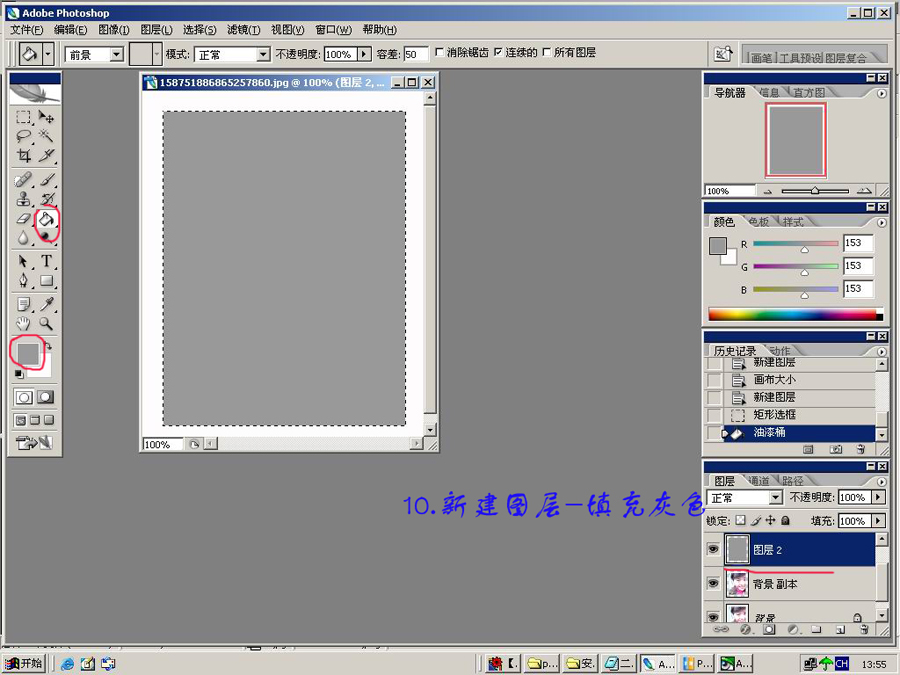Enable the 消除锯齿 checkbox in options bar

pos(438,54)
